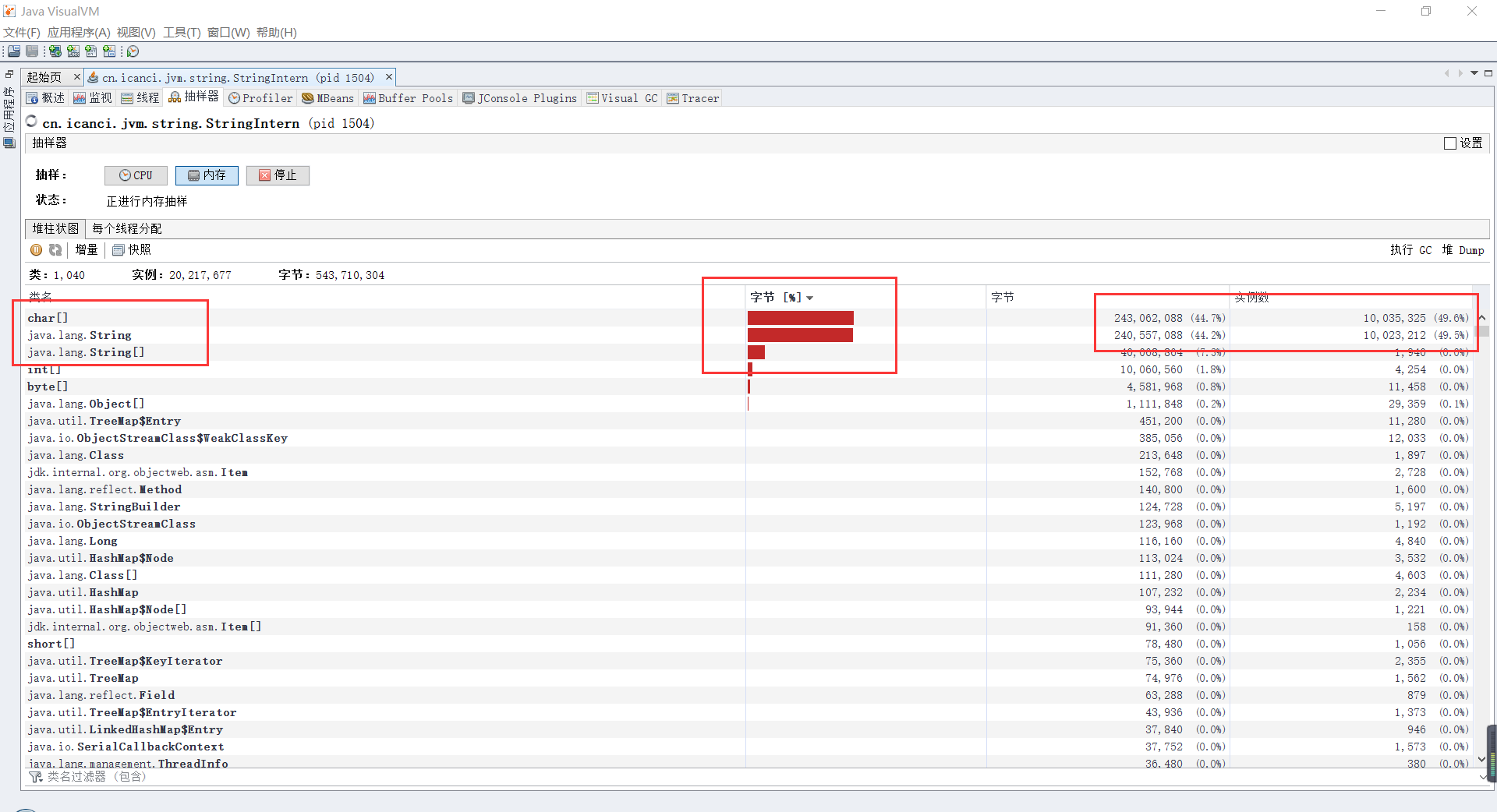The height and width of the screenshot is (812, 1497).
Task: Click the restore-window icon on left sidebar
Action: (9, 74)
